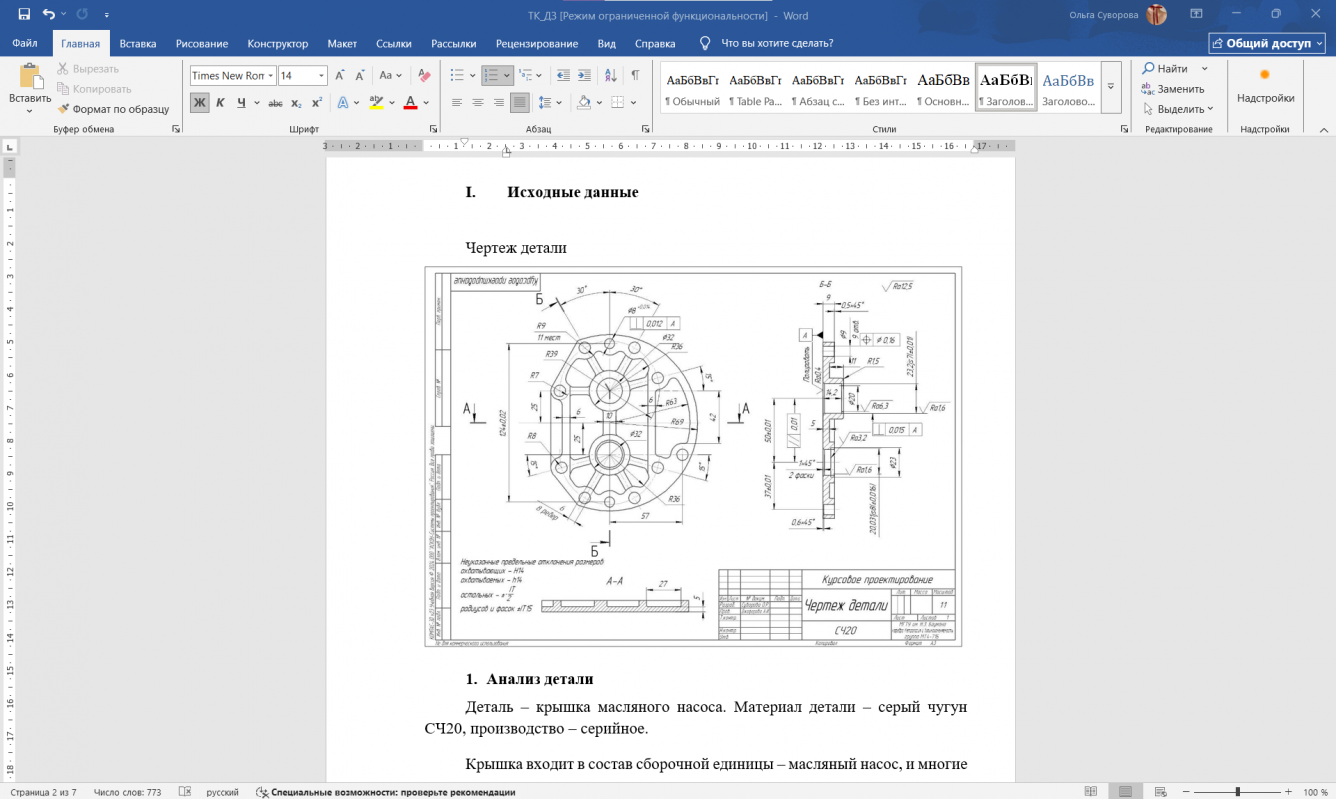This screenshot has height=799, width=1336.
Task: Click the superscript x² button
Action: [x=317, y=103]
